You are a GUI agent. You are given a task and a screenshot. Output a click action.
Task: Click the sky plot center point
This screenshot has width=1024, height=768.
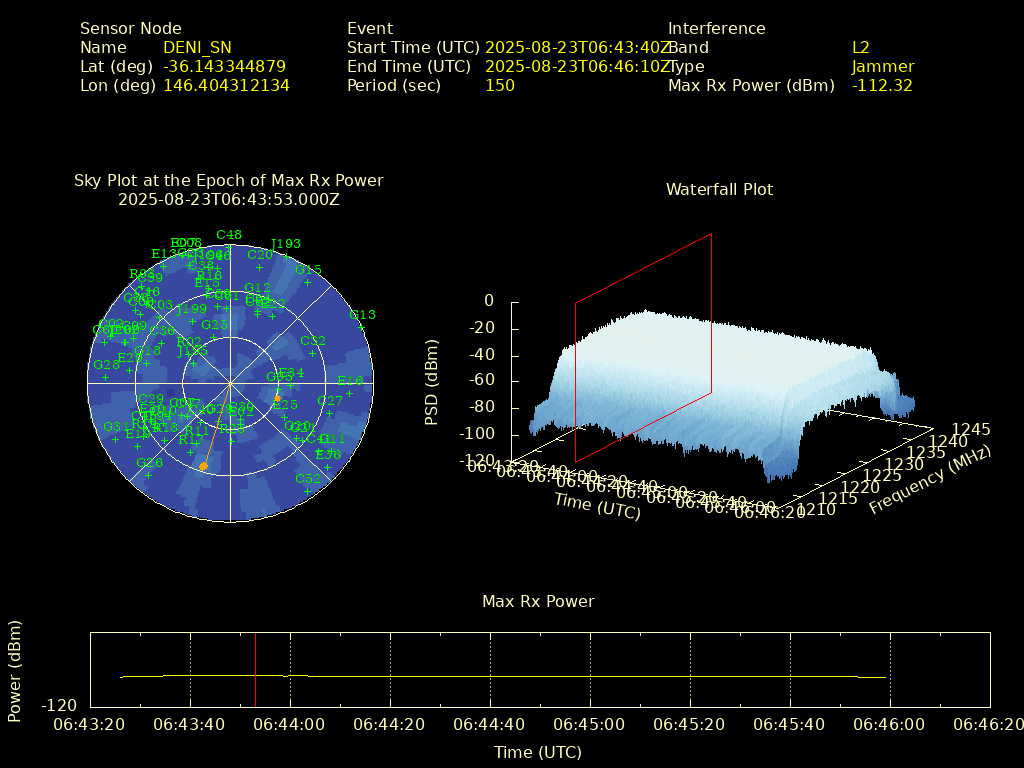pos(230,383)
